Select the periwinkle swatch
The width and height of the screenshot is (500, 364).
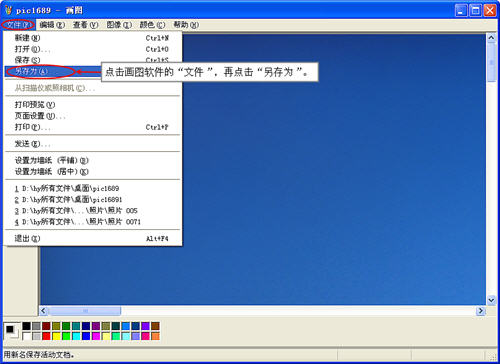point(136,336)
